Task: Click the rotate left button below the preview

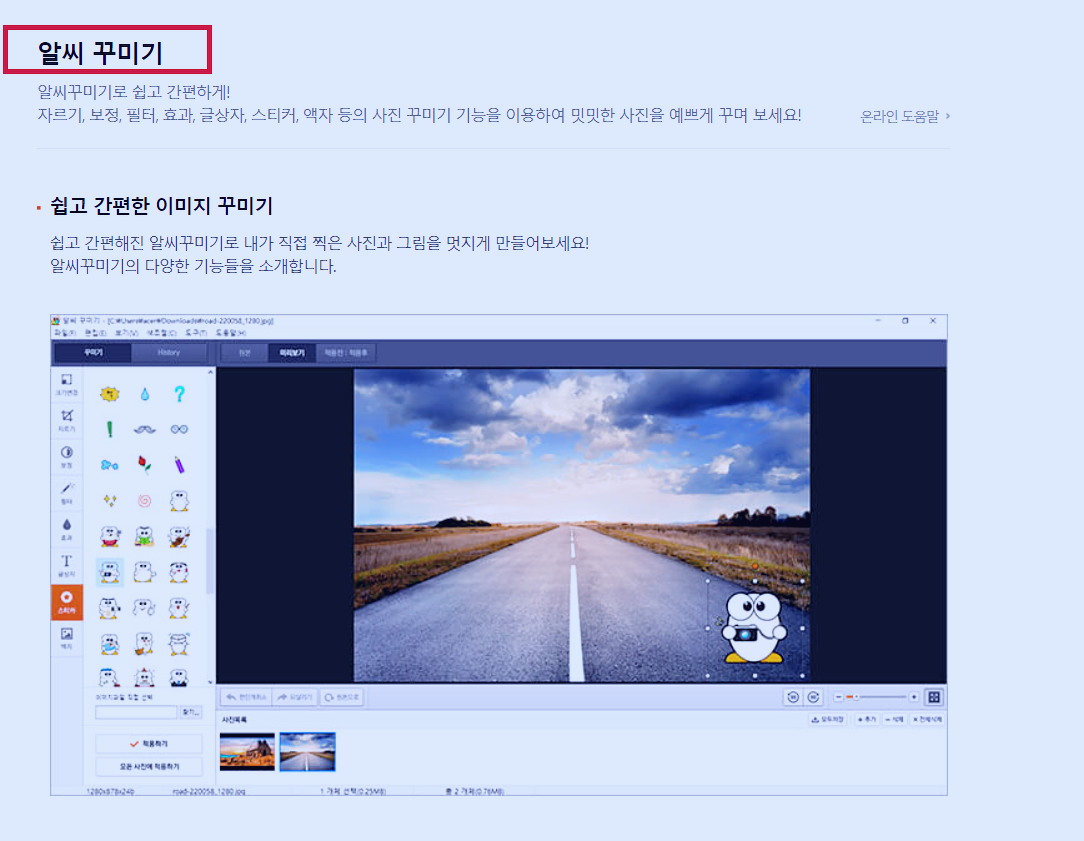Action: 793,697
